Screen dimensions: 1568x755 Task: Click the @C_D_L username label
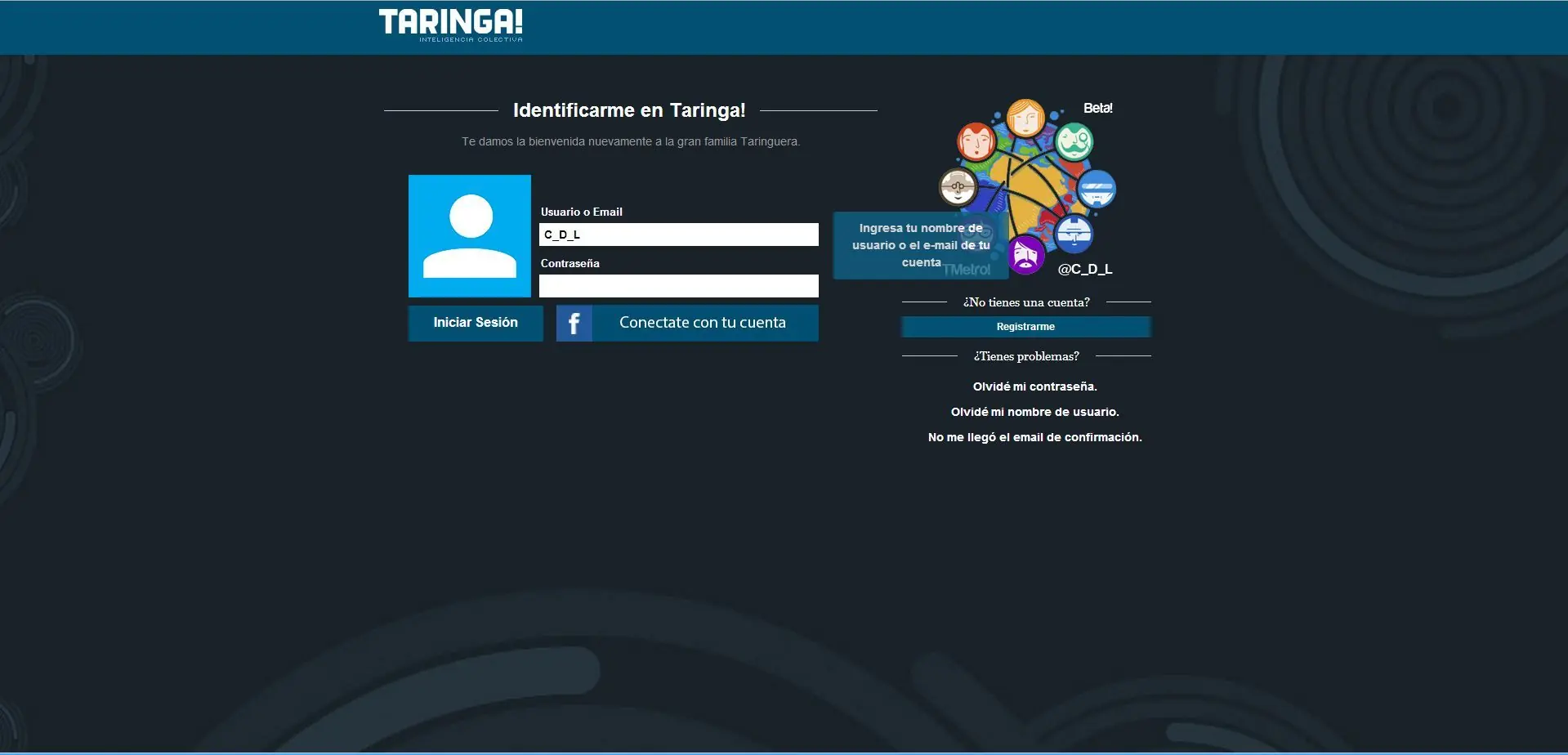(1085, 270)
